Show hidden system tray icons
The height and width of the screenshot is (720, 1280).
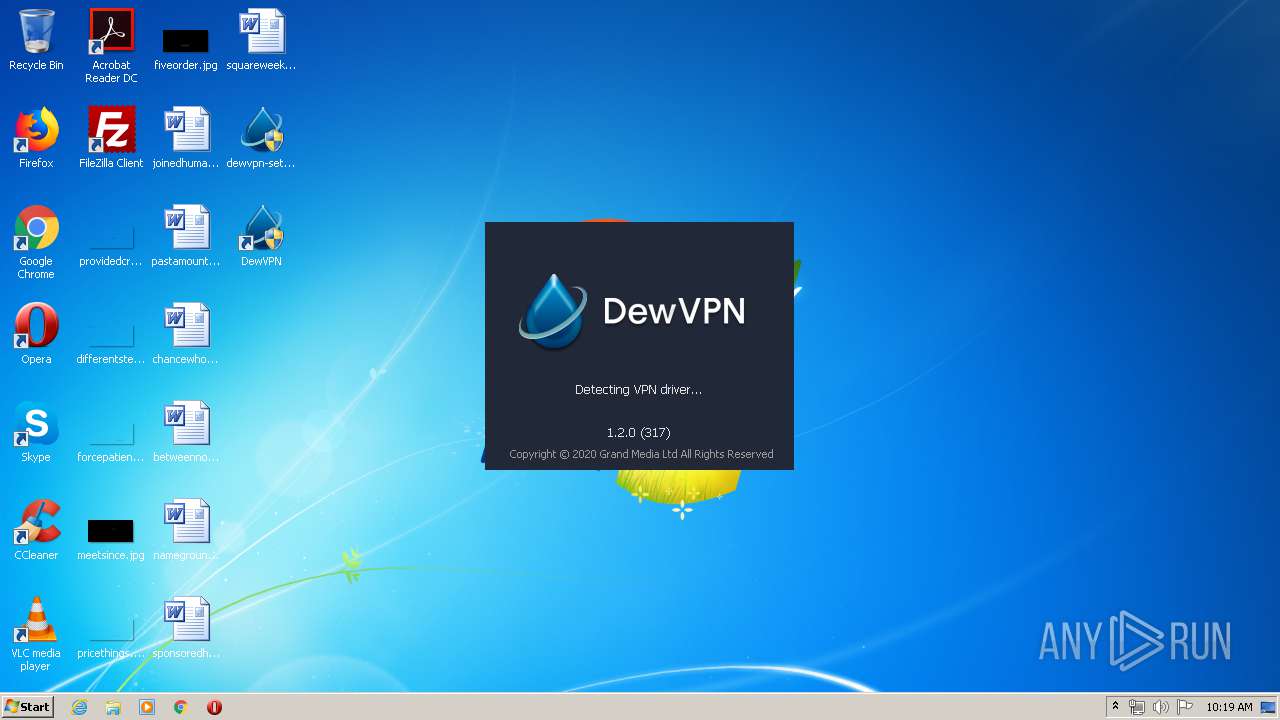coord(1115,707)
